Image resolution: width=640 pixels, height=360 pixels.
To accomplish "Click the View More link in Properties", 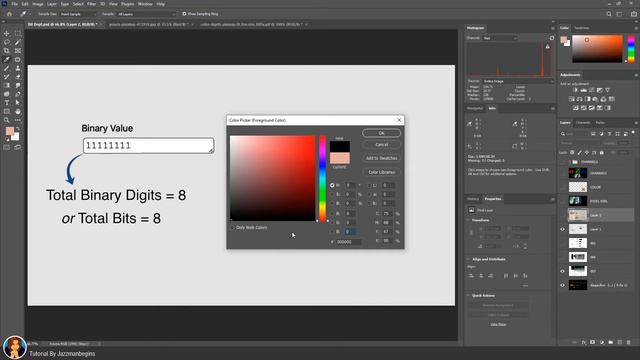I will click(498, 324).
